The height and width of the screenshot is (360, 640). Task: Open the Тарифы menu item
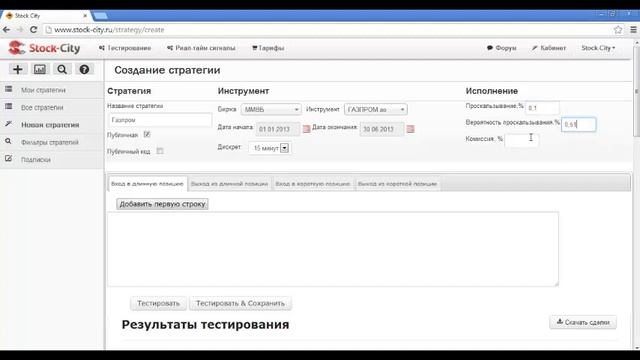pyautogui.click(x=268, y=48)
